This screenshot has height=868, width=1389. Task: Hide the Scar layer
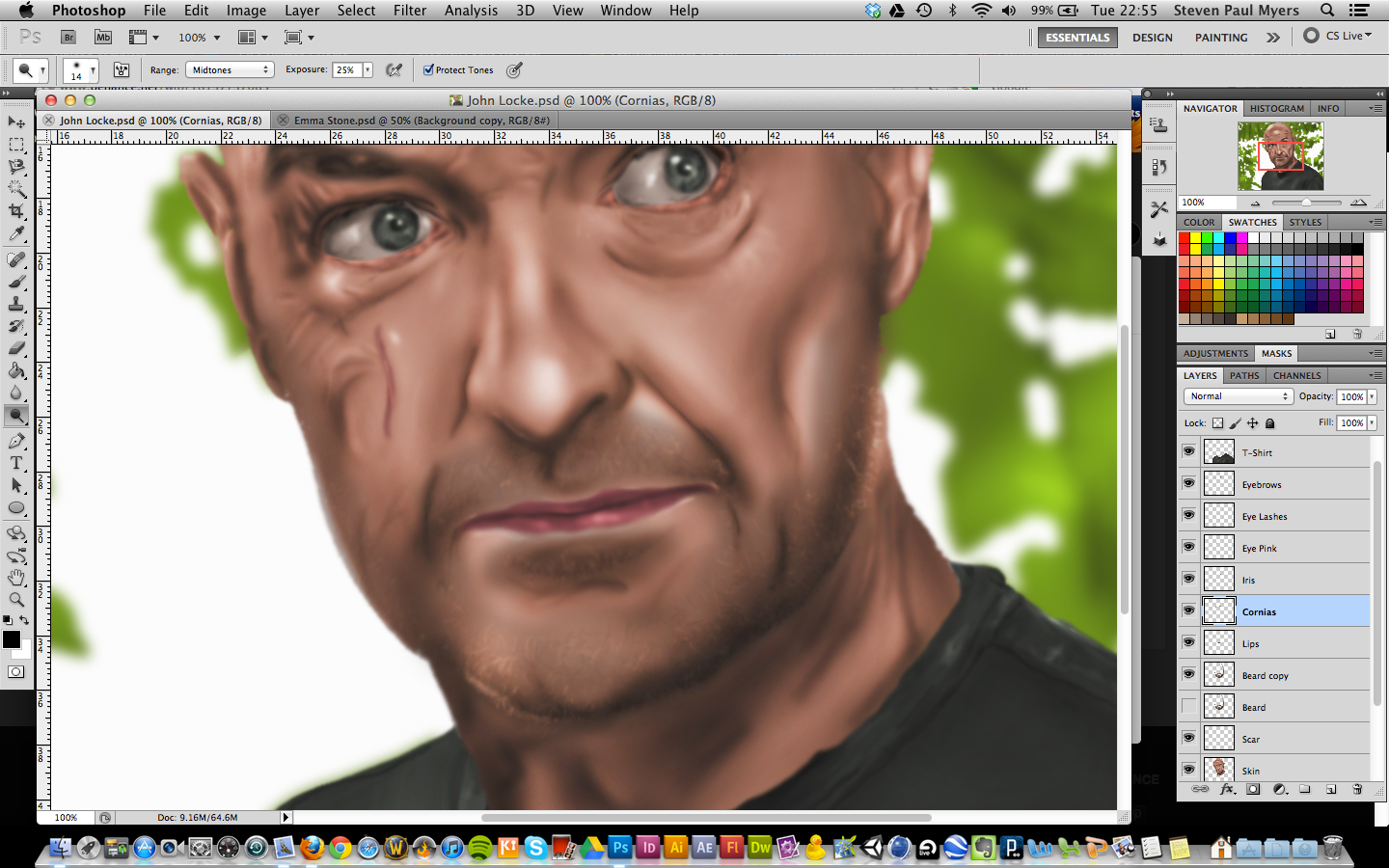click(1188, 738)
